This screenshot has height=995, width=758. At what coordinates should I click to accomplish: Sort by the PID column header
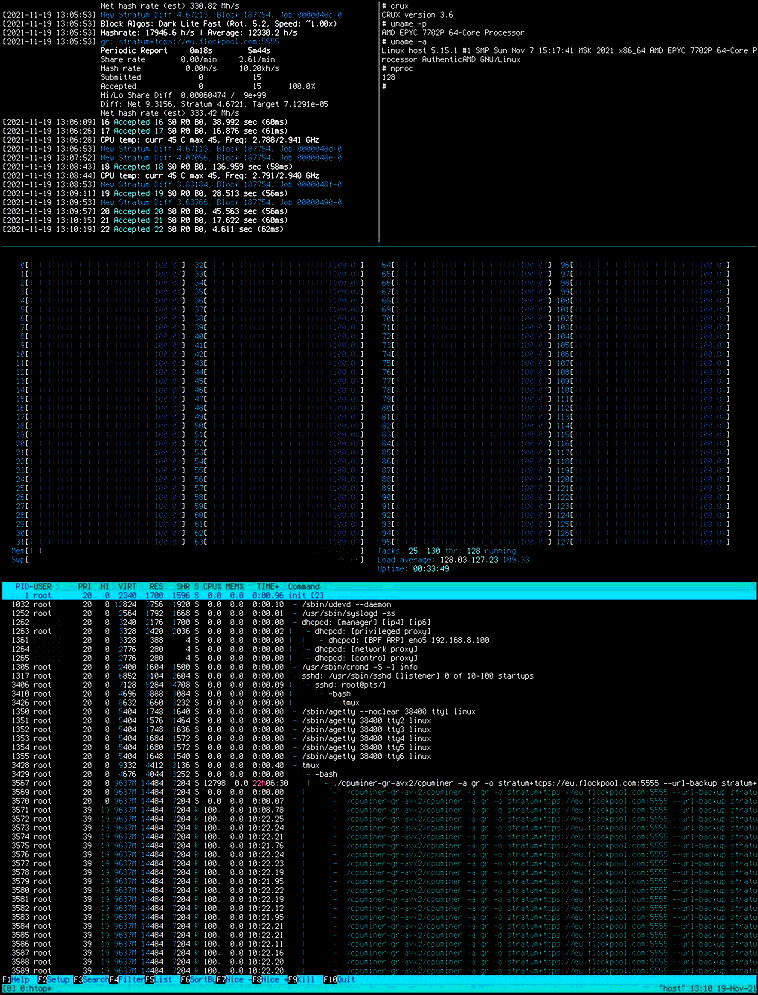pos(22,586)
